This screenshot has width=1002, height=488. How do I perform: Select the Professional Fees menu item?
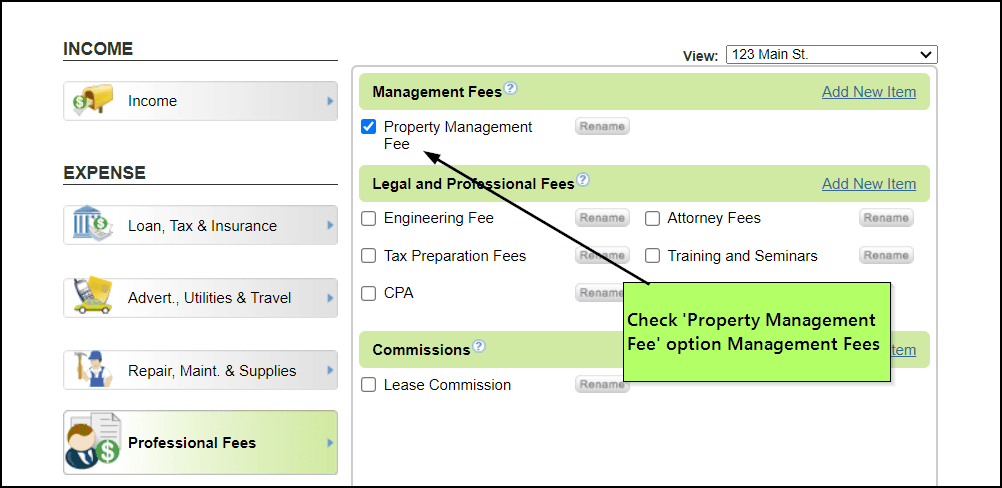pyautogui.click(x=192, y=442)
